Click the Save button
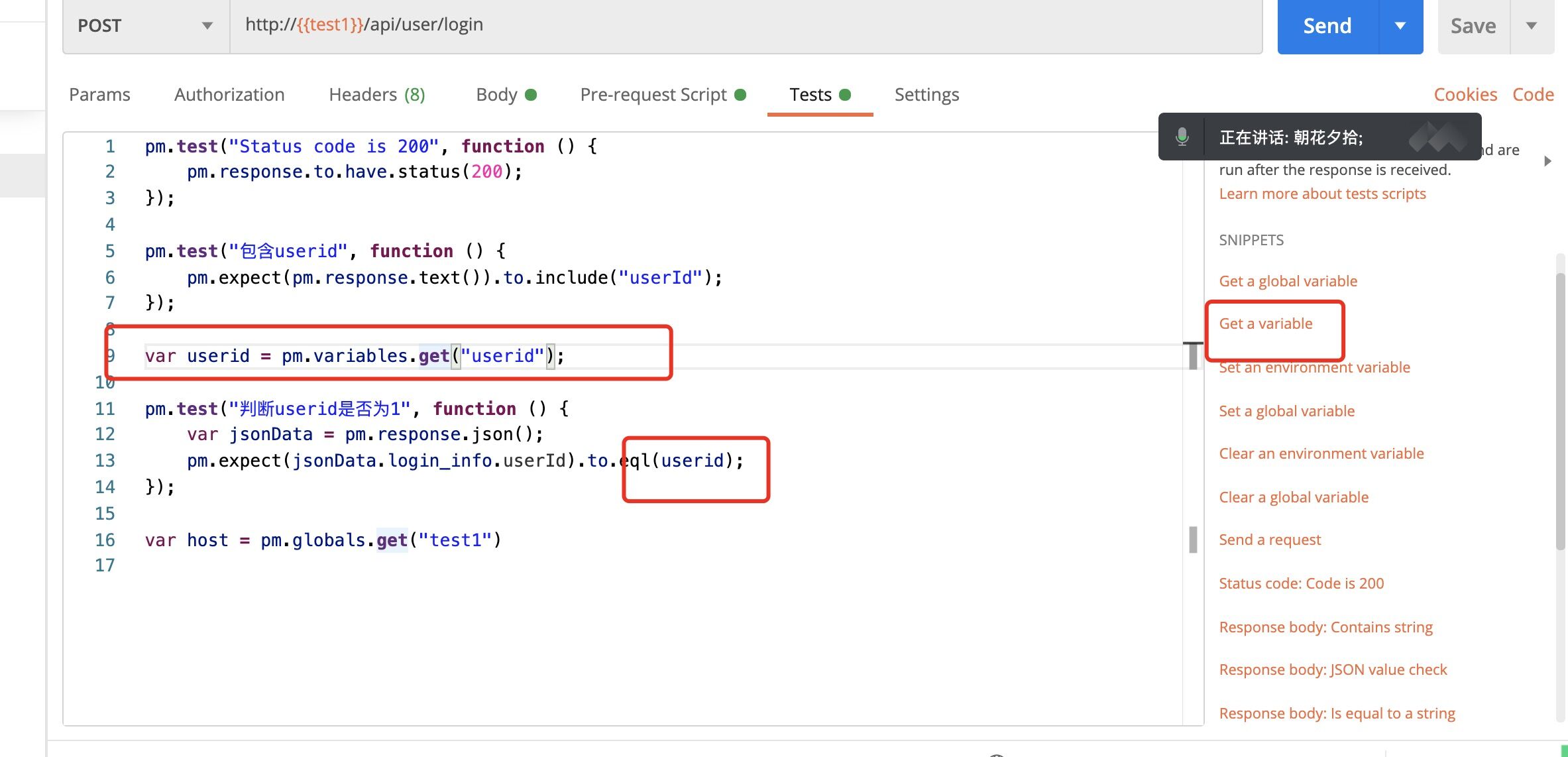Screen dimensions: 1568x757 coord(1473,26)
